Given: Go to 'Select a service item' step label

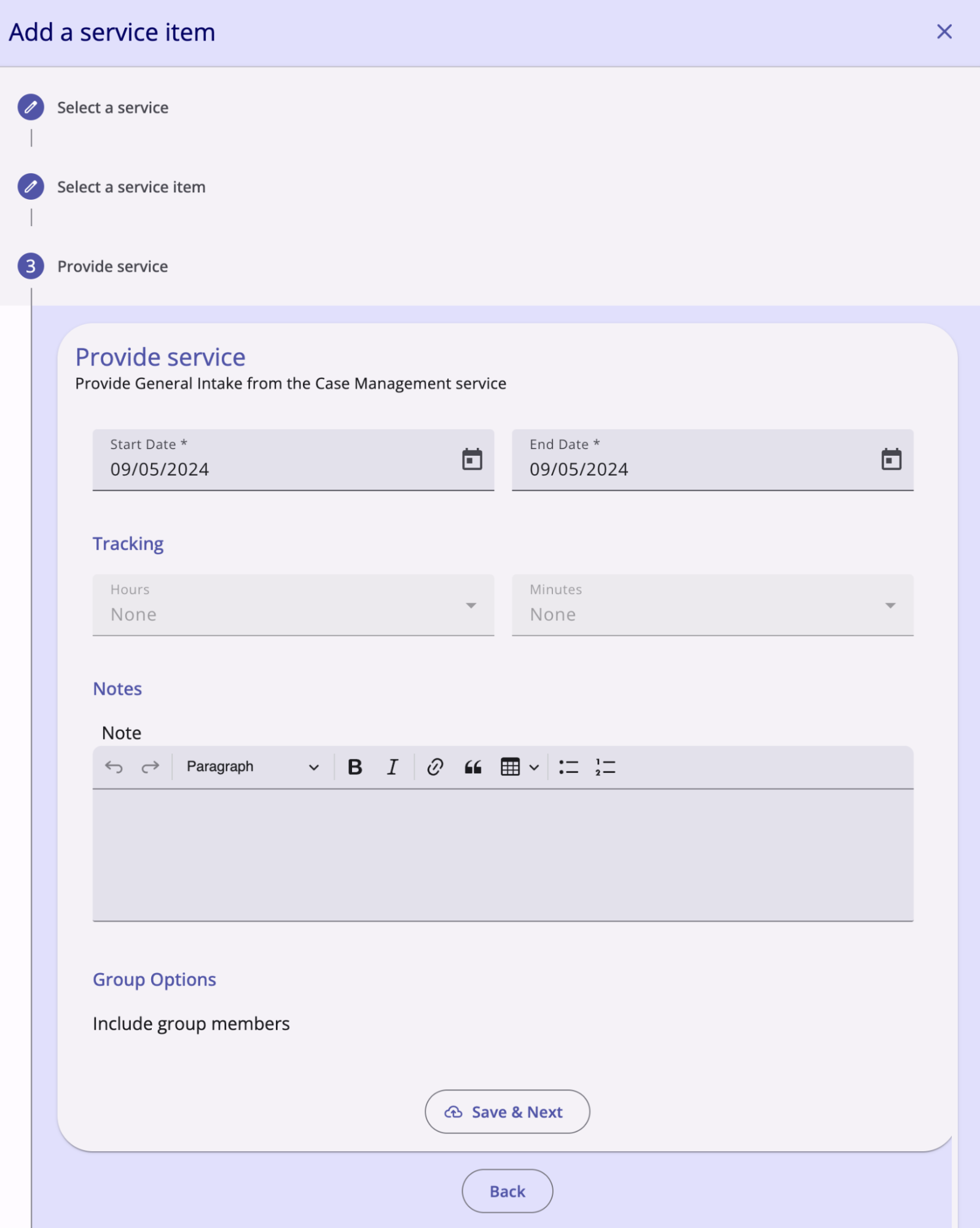Looking at the screenshot, I should pos(131,187).
